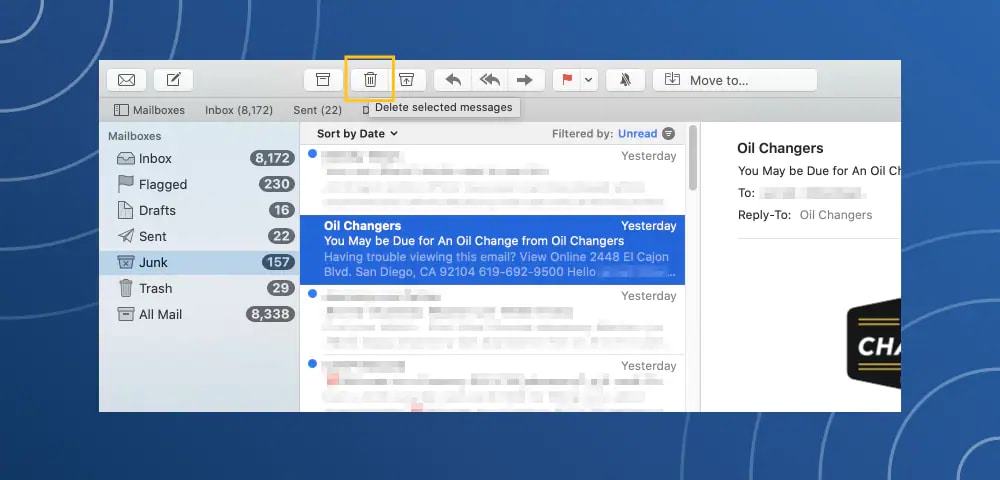1000x480 pixels.
Task: Flag the selected message red
Action: [x=567, y=80]
